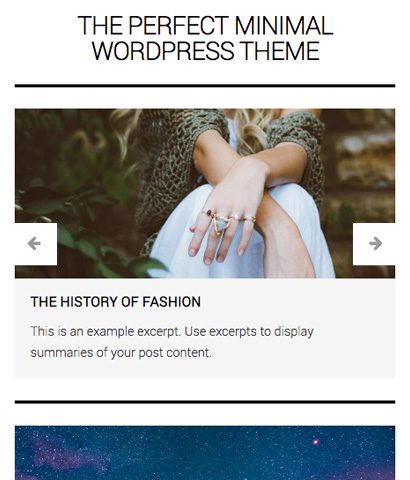Click the black divider above the galaxy image
The height and width of the screenshot is (480, 410).
coord(205,402)
